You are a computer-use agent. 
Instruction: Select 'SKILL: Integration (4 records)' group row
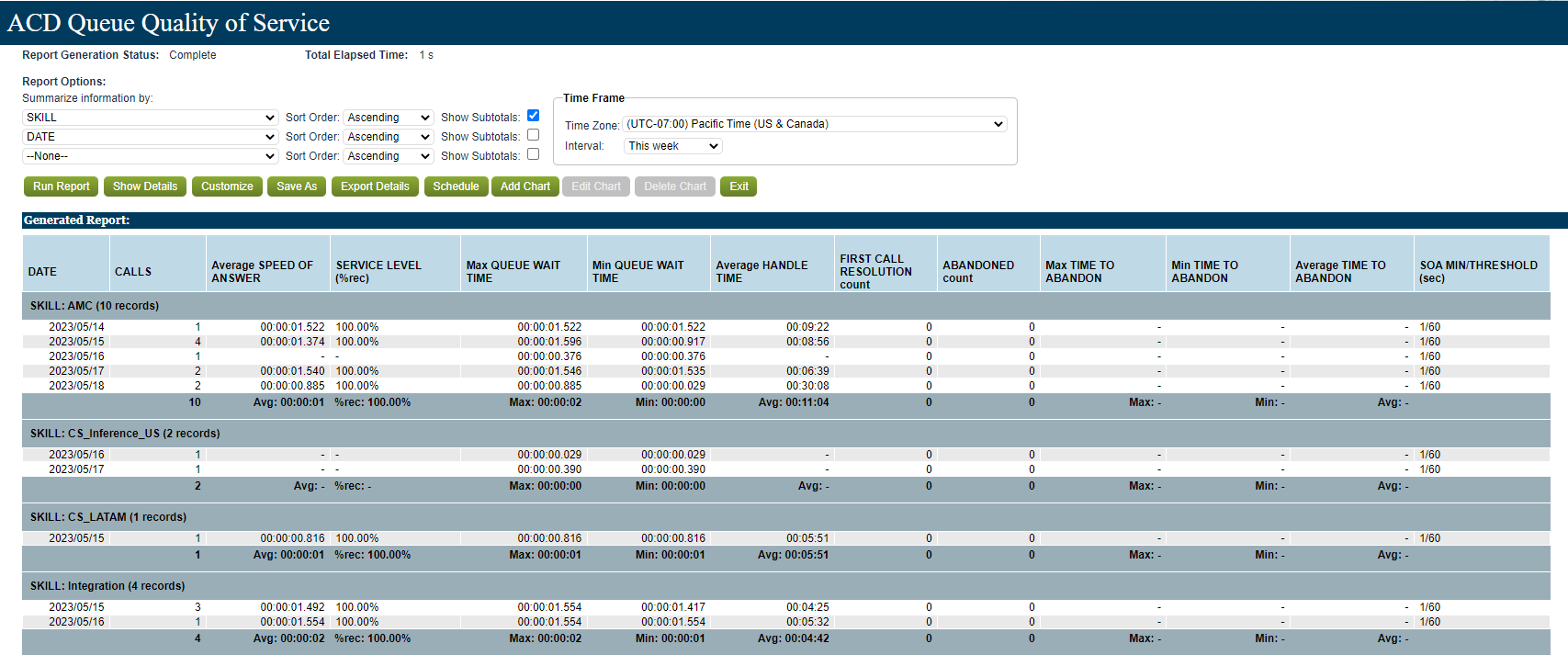[x=786, y=586]
